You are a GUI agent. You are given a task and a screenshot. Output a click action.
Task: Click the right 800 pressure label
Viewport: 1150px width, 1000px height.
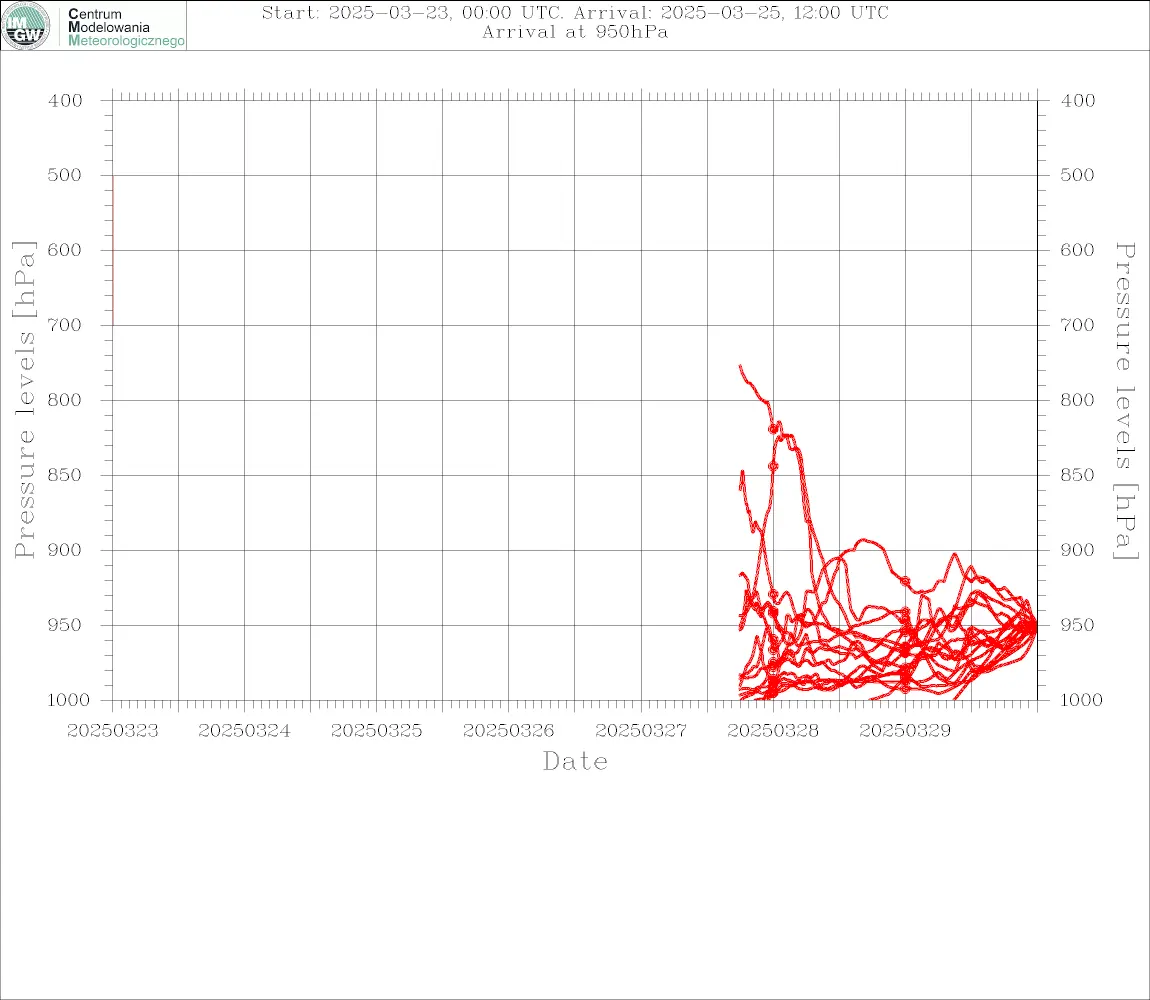[x=1077, y=401]
